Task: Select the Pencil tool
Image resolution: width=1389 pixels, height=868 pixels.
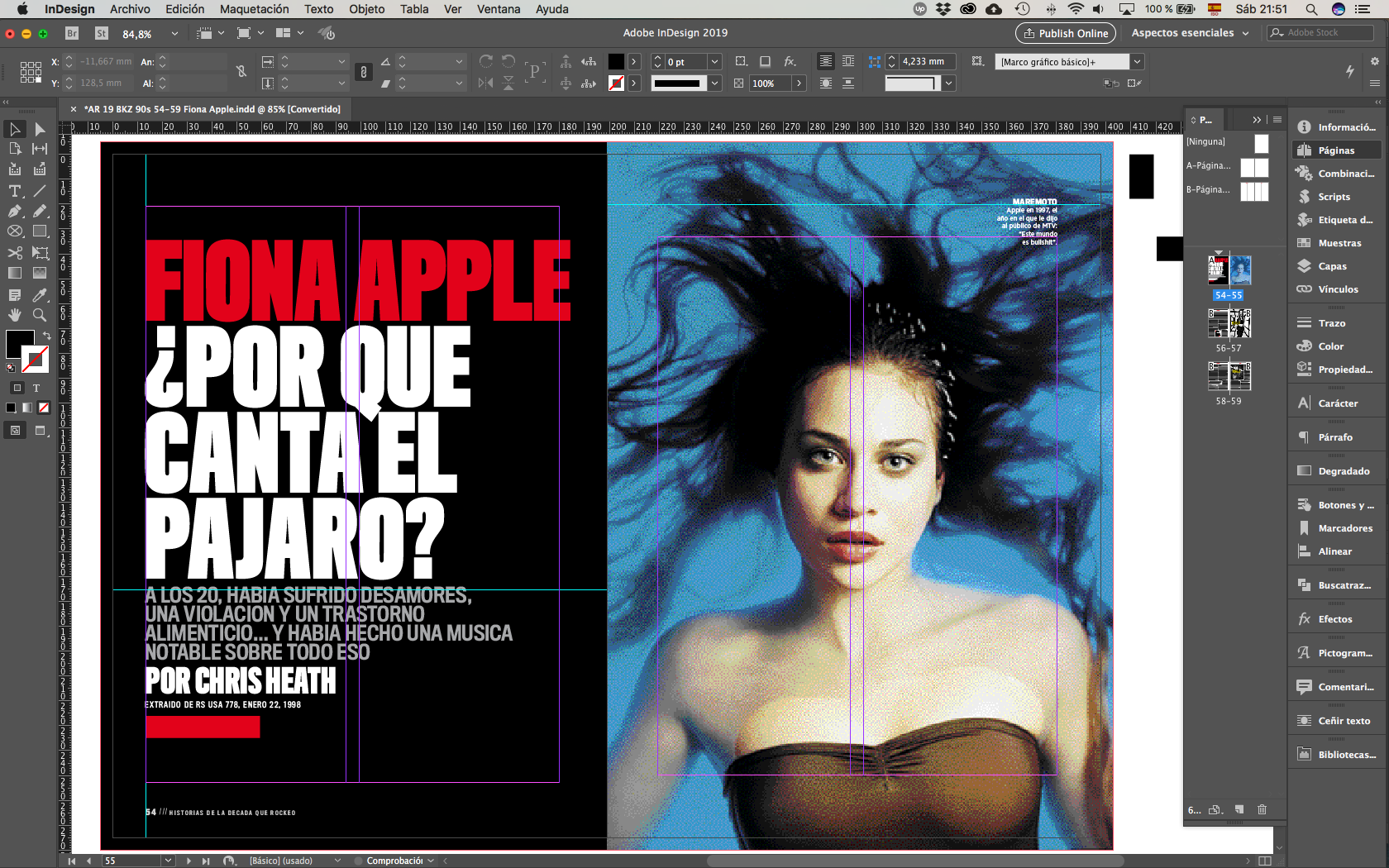Action: 40,211
